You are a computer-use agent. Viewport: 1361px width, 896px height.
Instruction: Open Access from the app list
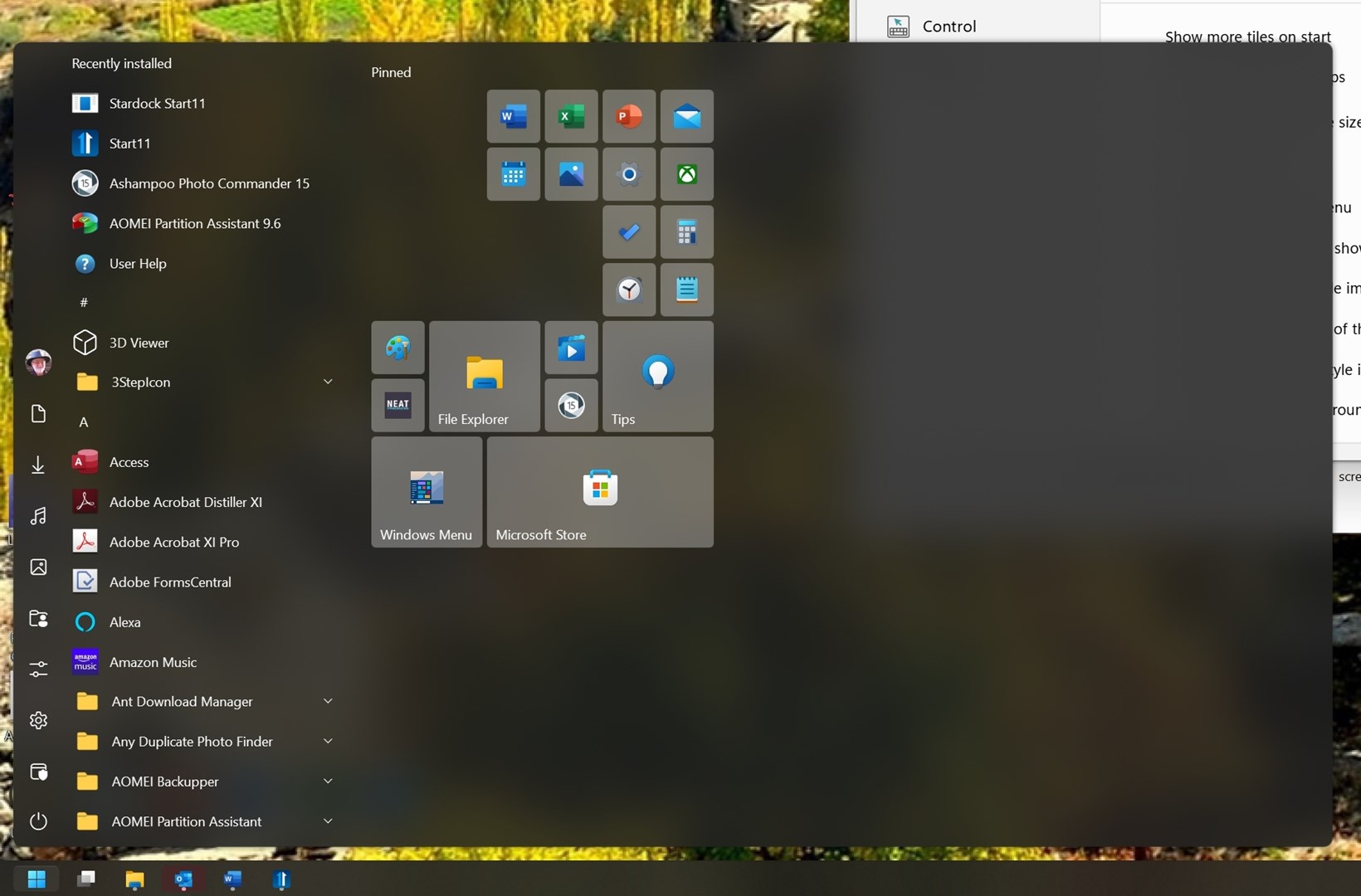[x=203, y=462]
